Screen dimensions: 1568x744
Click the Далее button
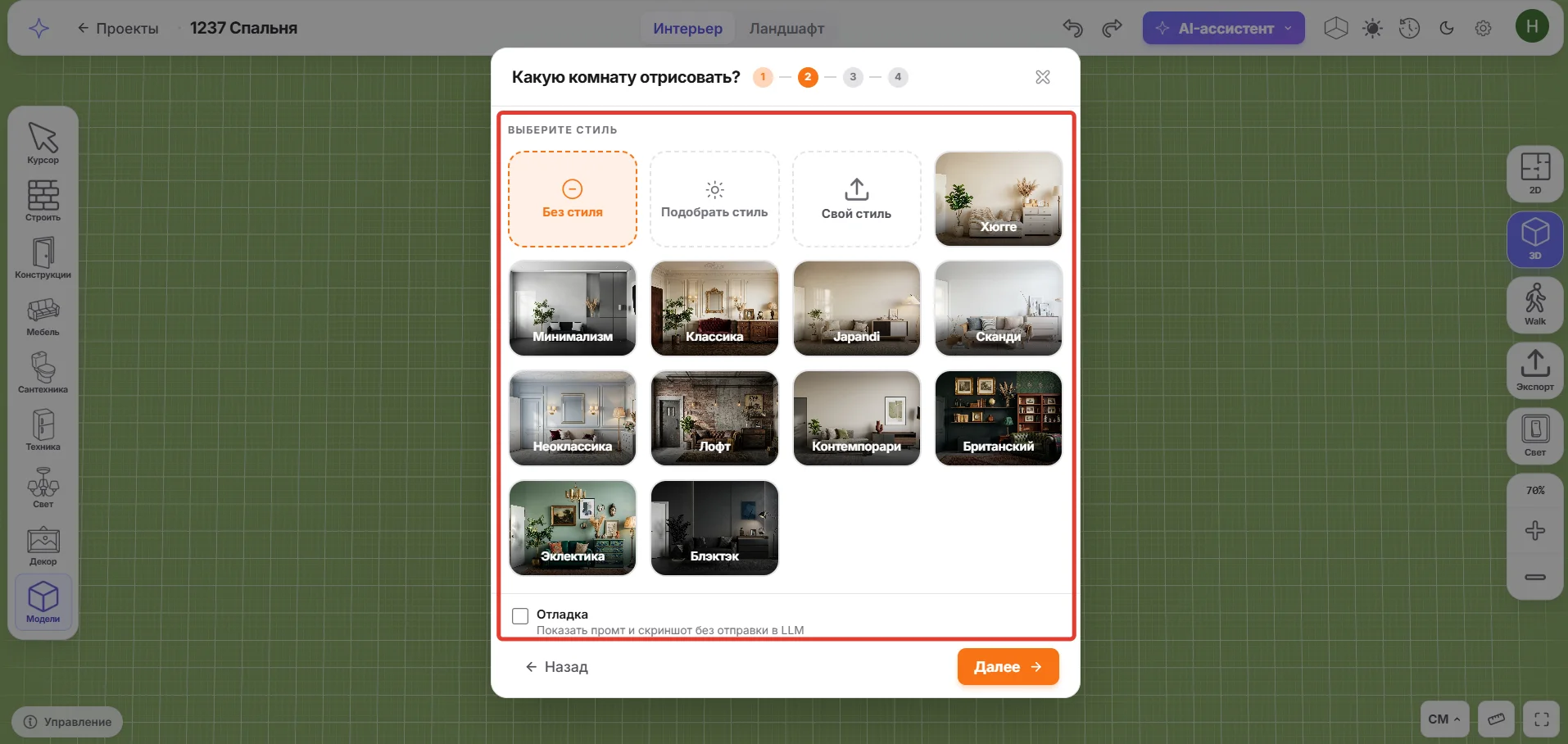coord(1008,667)
